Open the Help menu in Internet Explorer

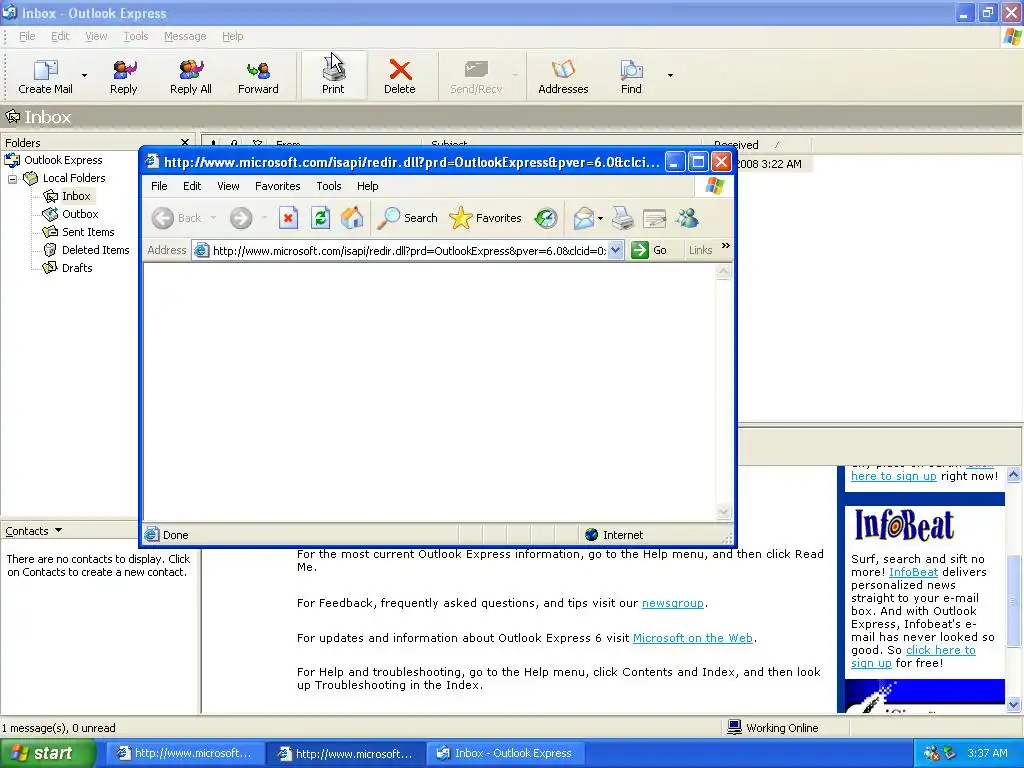(368, 186)
